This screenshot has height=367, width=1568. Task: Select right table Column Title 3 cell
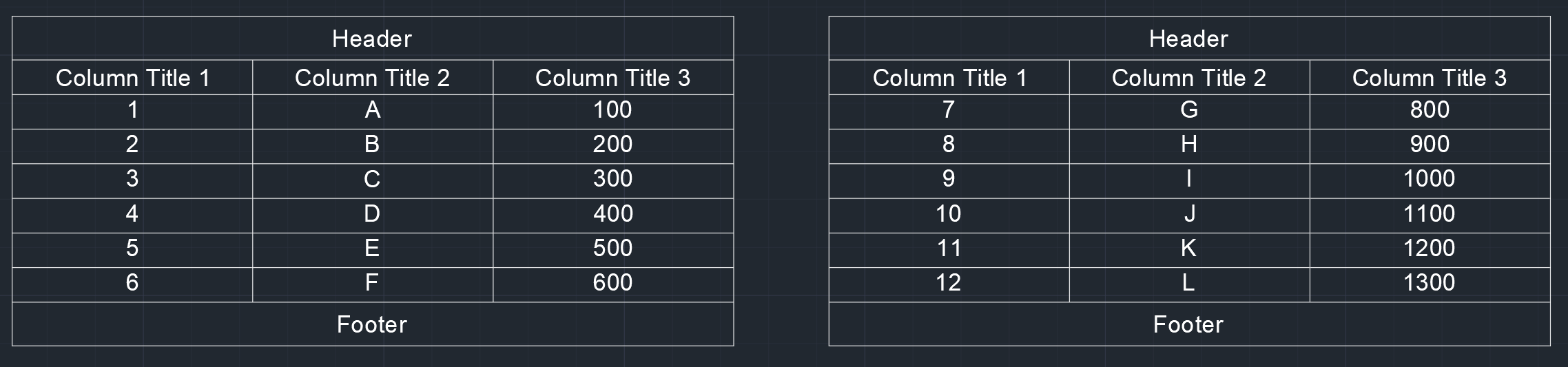(x=1429, y=78)
